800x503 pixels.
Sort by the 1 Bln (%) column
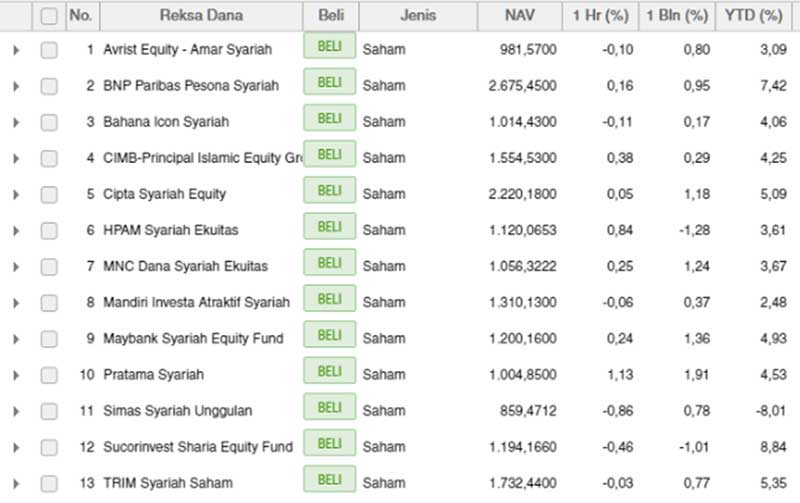[x=677, y=15]
